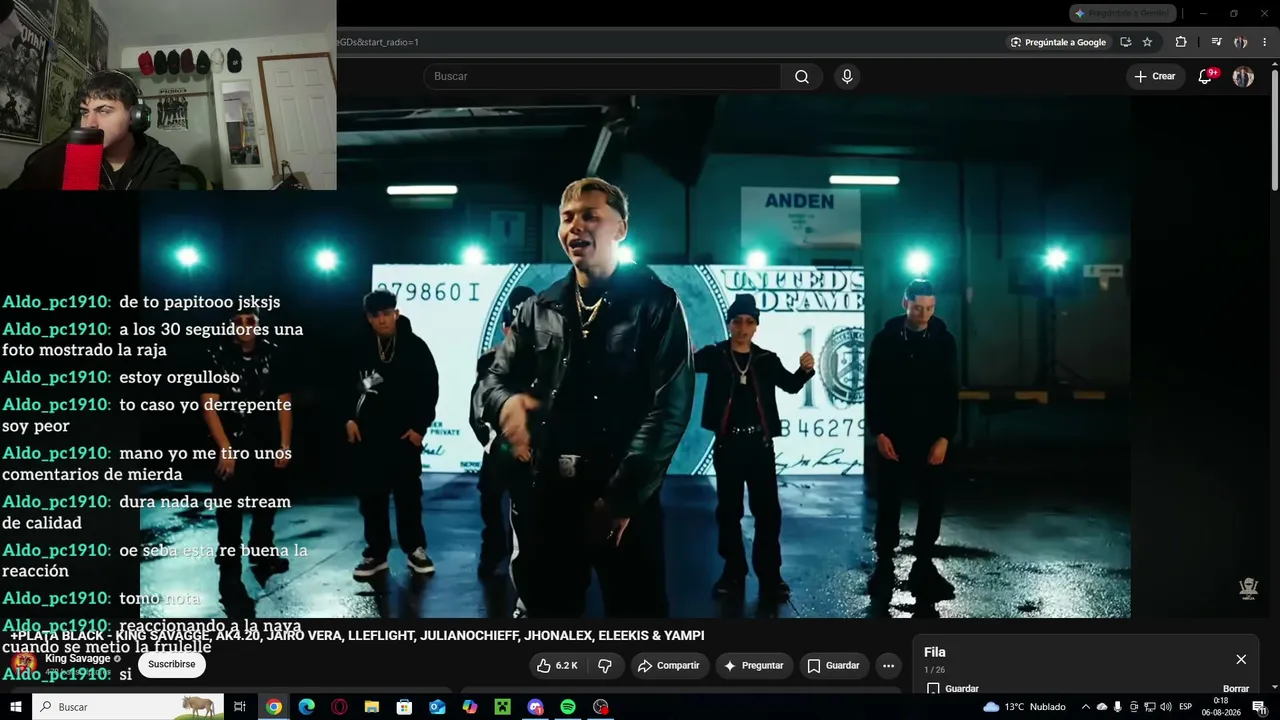
Task: Click the install app icon in address bar
Action: click(1126, 42)
